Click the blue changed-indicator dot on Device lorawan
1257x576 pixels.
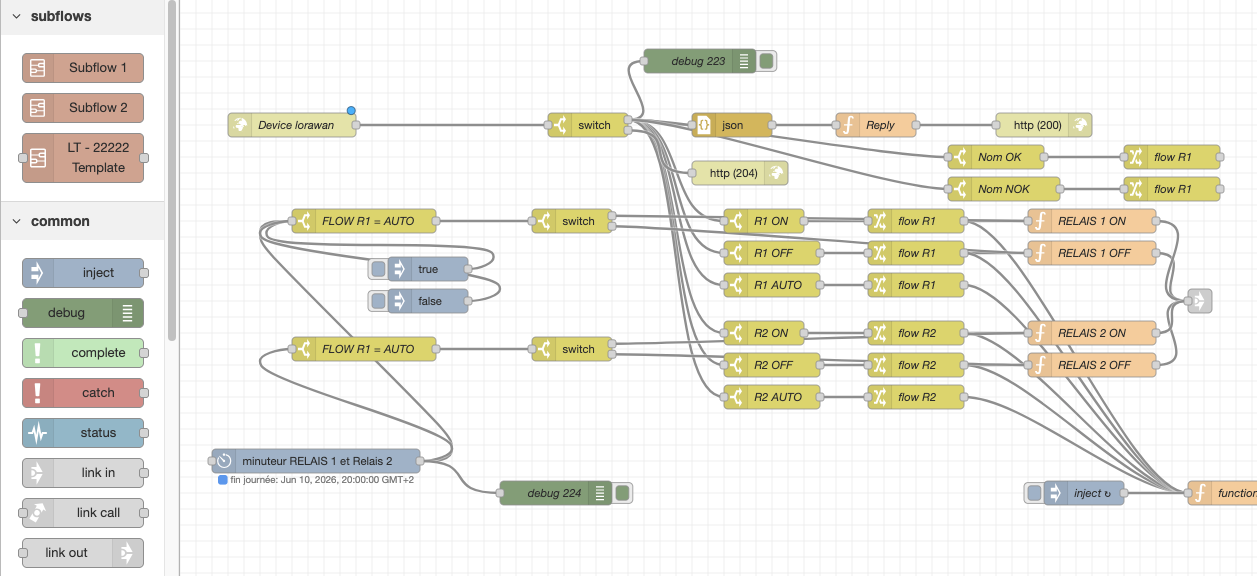click(x=351, y=110)
